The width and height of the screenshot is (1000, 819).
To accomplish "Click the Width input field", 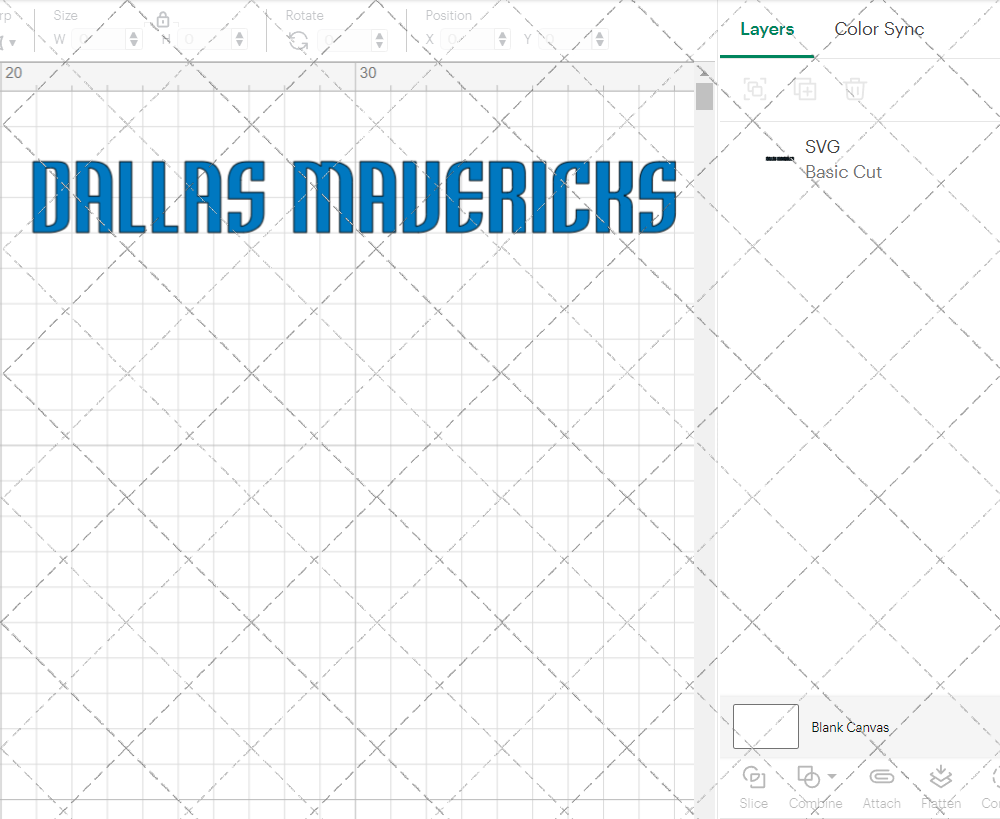I will (99, 40).
